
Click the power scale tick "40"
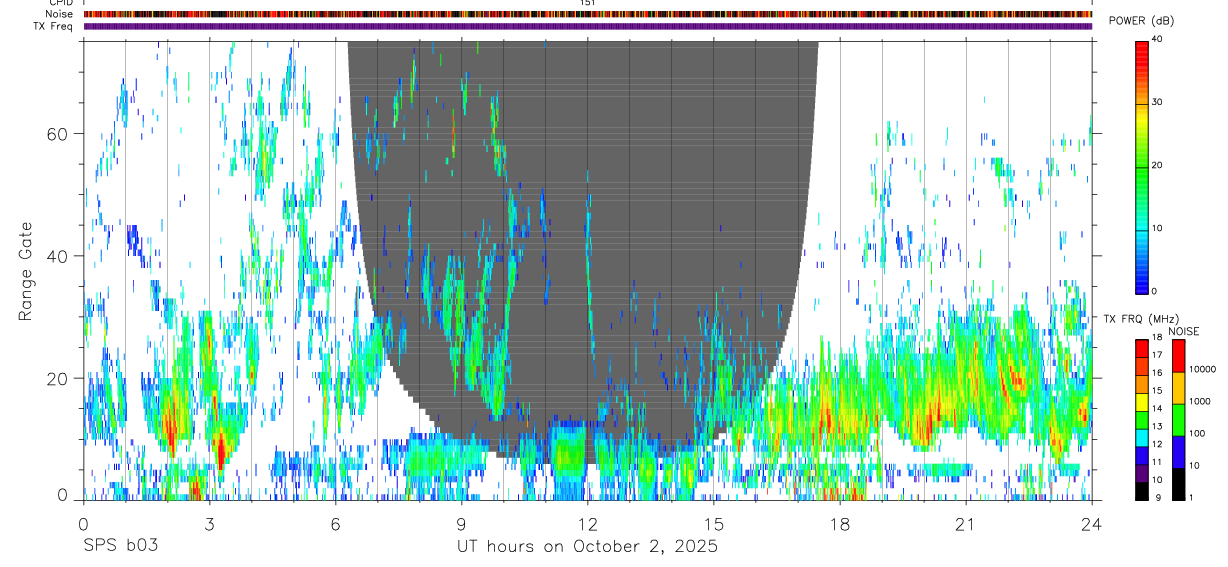1158,40
